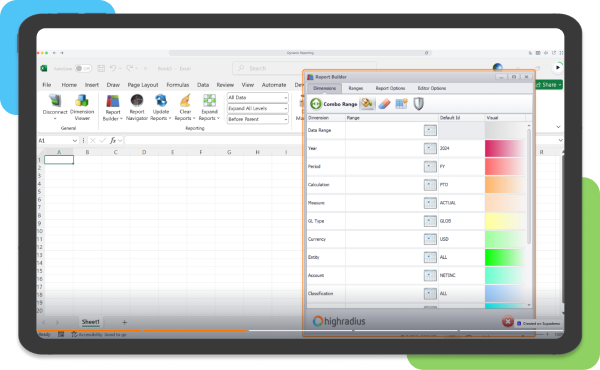Click the insert function fx icon
This screenshot has height=370, width=600.
[113, 140]
